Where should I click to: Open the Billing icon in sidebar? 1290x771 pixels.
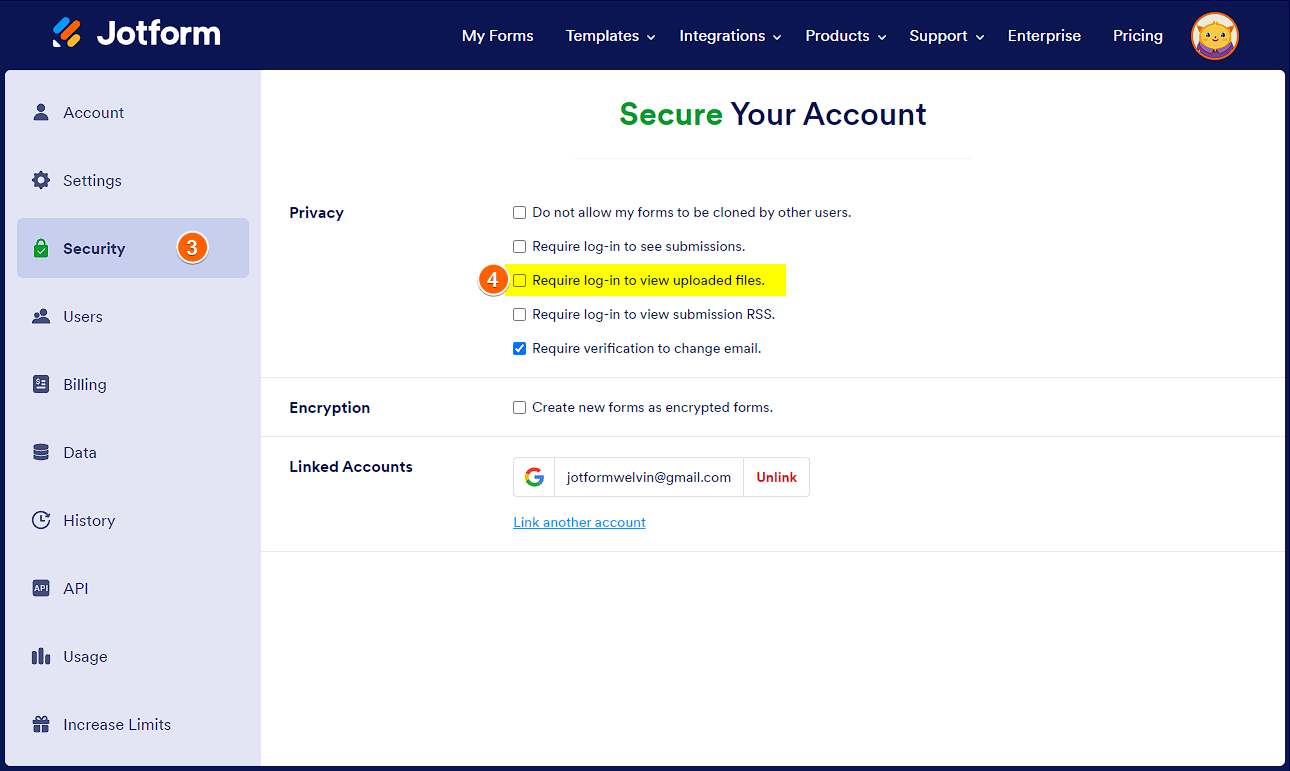41,384
